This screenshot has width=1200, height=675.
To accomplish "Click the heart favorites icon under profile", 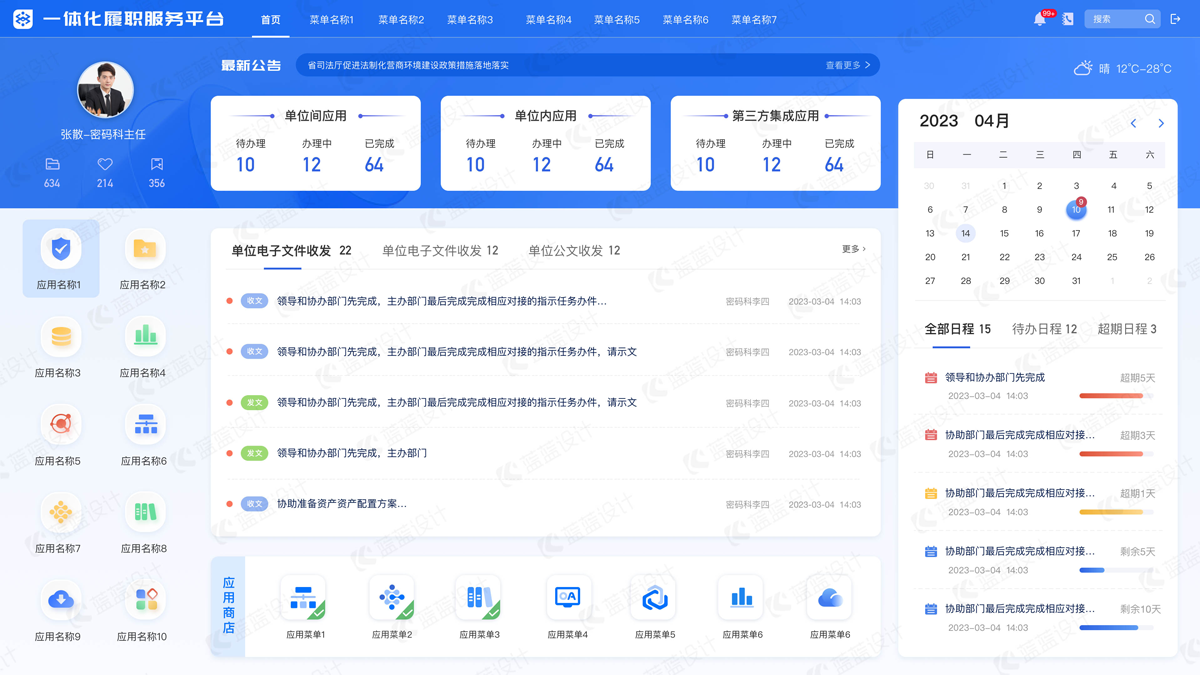I will [105, 165].
